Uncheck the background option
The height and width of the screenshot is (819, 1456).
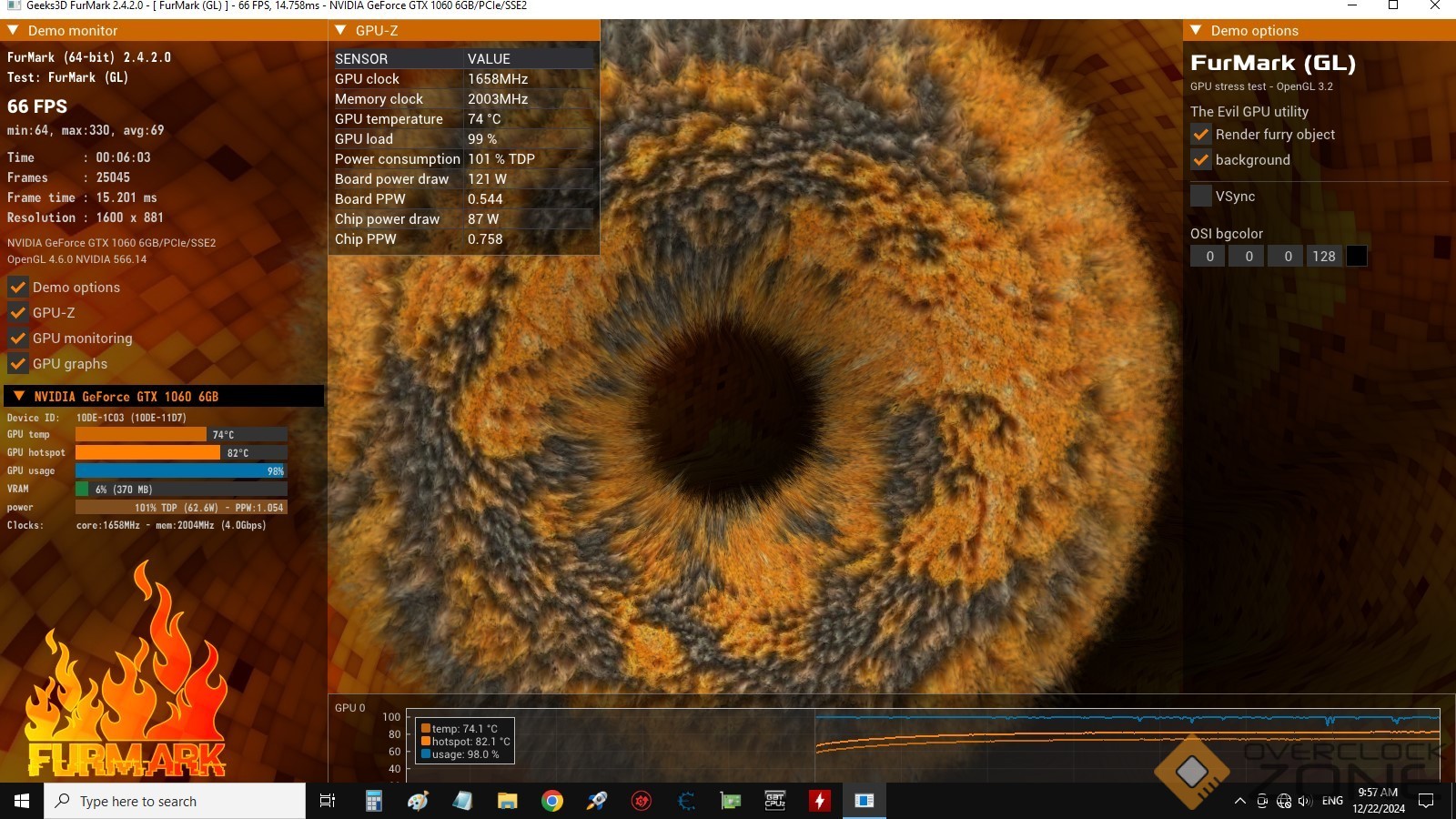pos(1201,160)
